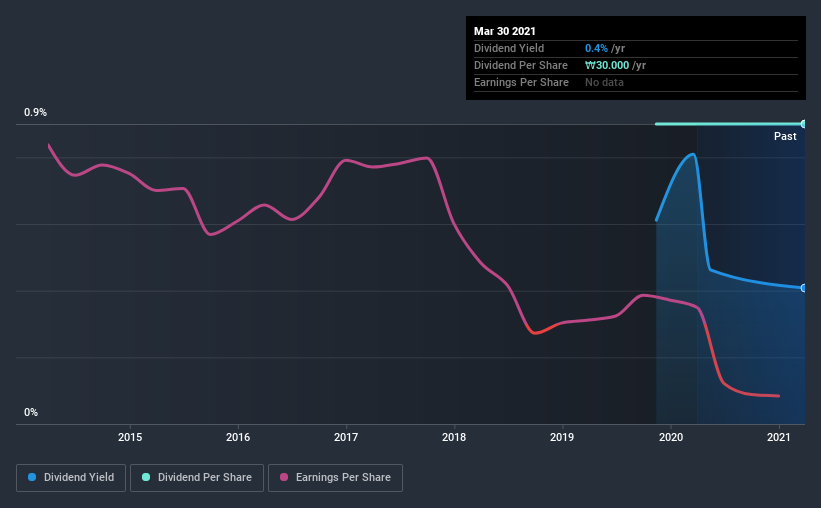The width and height of the screenshot is (821, 508).
Task: Click the pink Earnings Per Share legend dot
Action: pyautogui.click(x=284, y=477)
